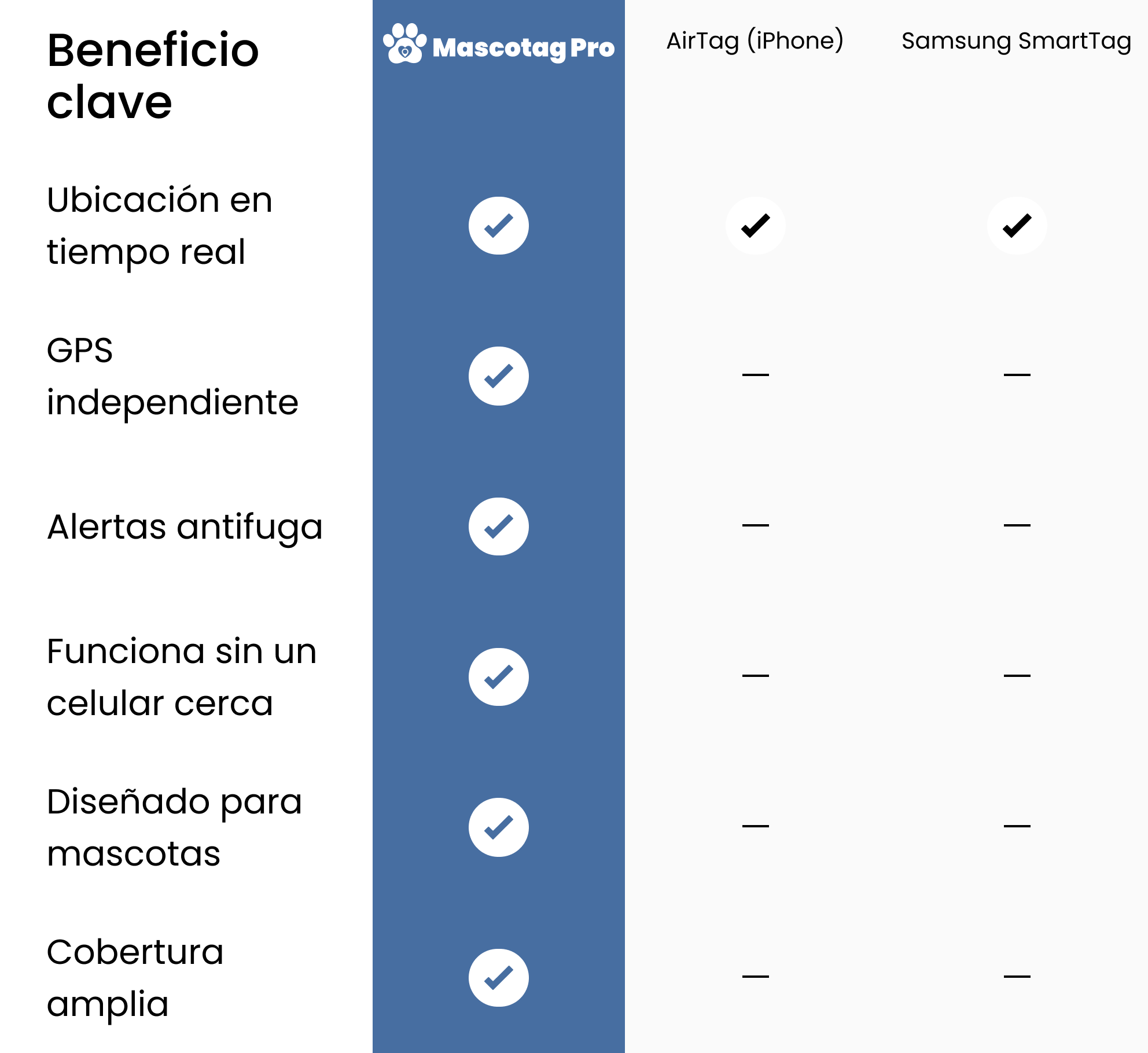The height and width of the screenshot is (1053, 1148).
Task: Click Mascotag Pro check for Cobertura amplia
Action: (498, 978)
